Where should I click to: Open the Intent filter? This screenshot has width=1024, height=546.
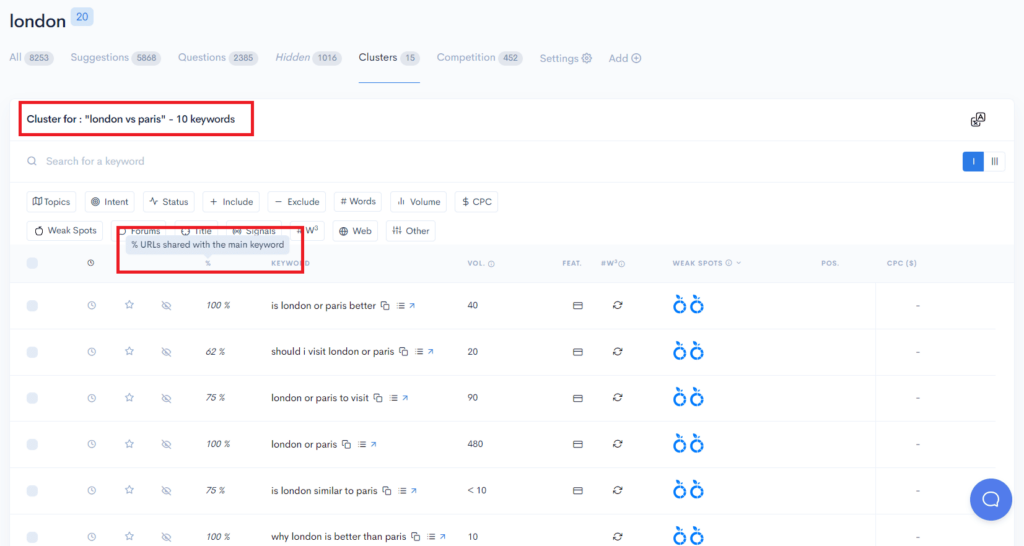(x=110, y=202)
